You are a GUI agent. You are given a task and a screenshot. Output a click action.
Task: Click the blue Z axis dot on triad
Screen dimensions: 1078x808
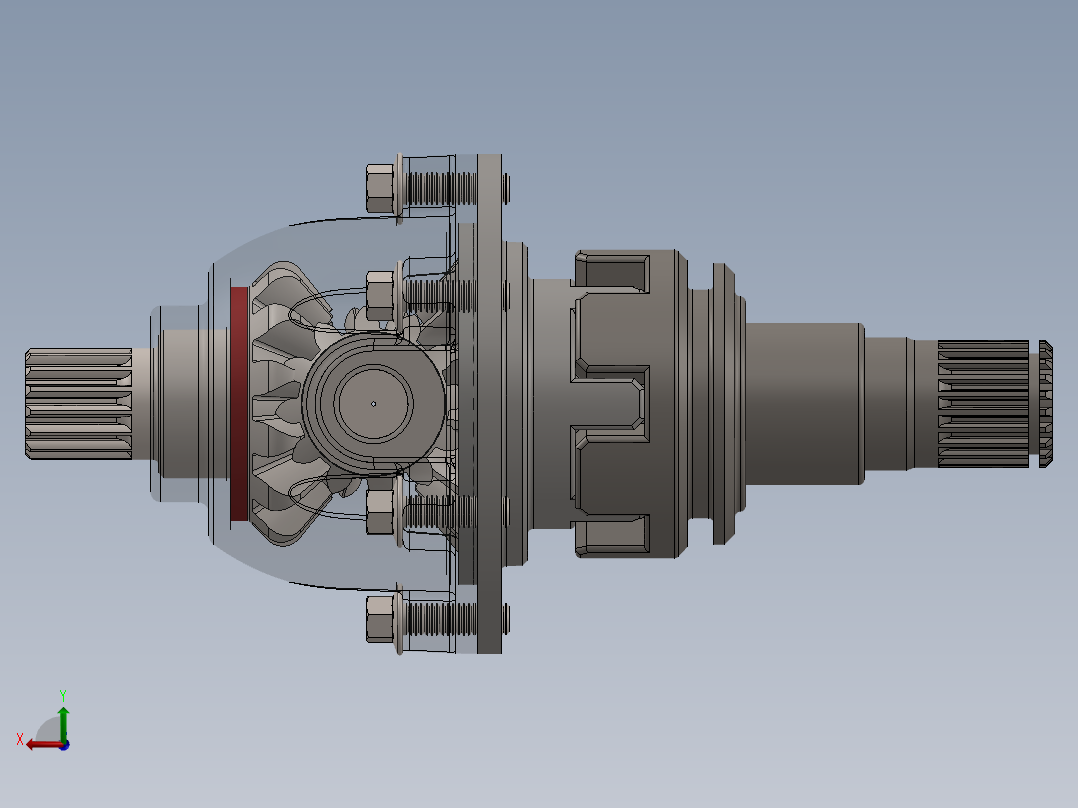(x=65, y=745)
